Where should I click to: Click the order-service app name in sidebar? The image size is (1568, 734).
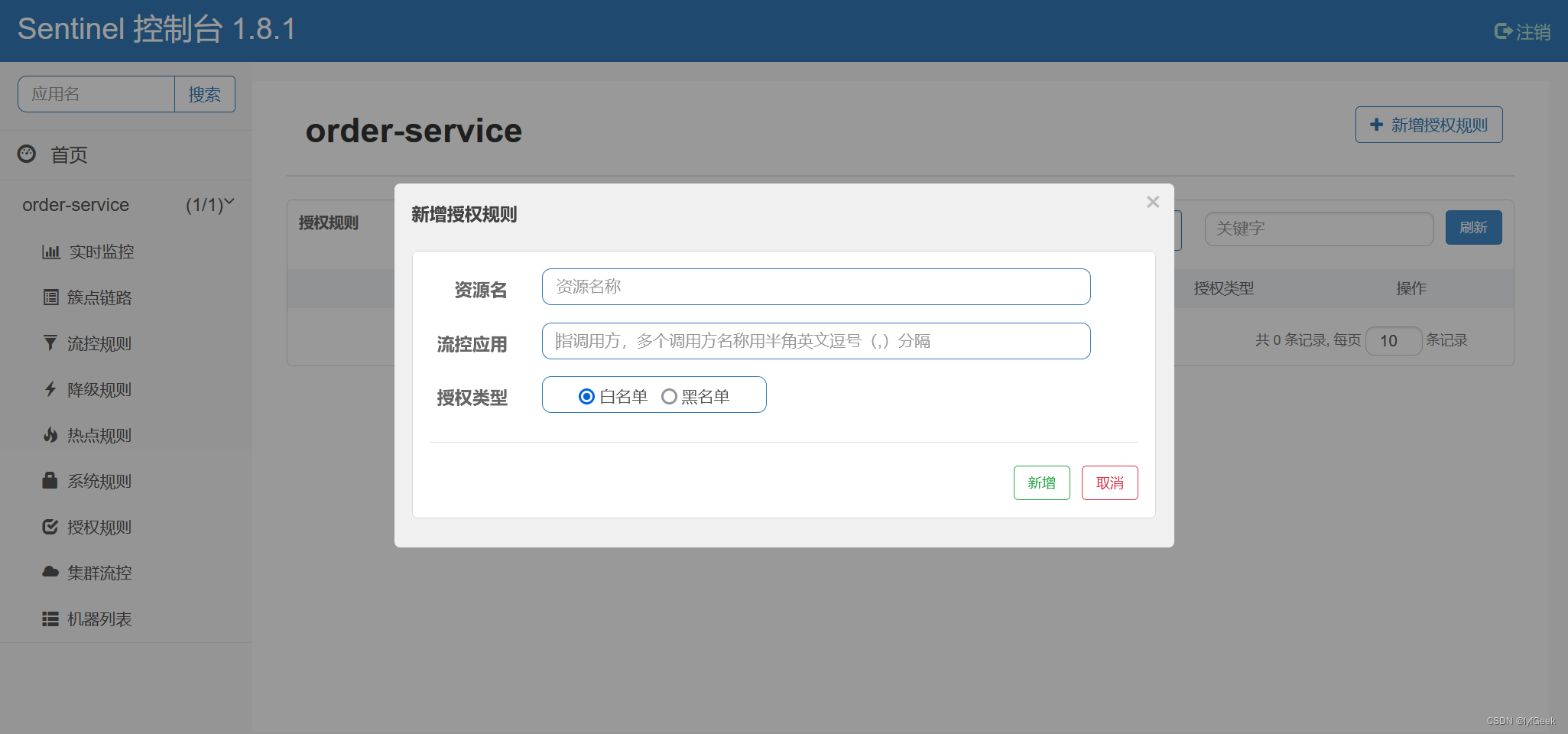click(76, 205)
